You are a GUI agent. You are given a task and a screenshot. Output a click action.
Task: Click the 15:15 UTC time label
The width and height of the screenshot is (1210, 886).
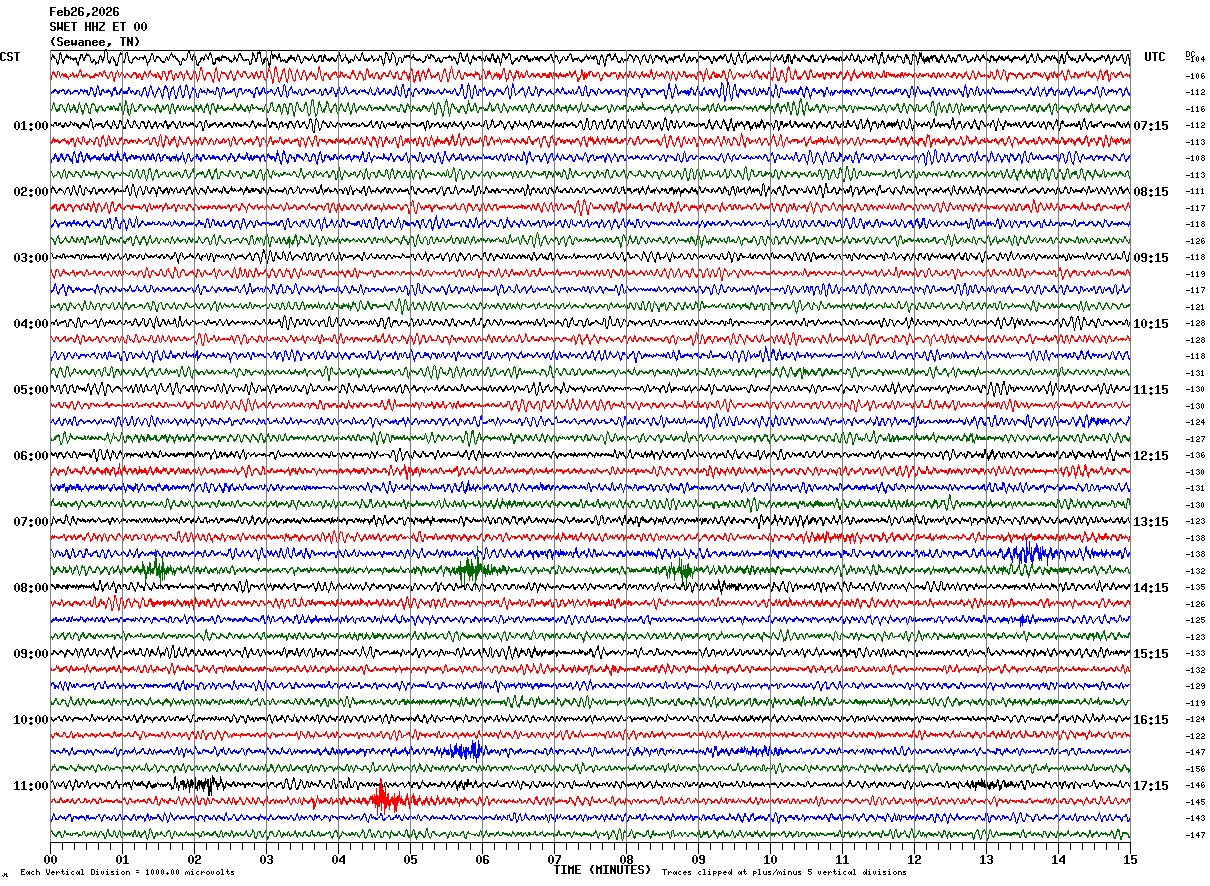1151,654
